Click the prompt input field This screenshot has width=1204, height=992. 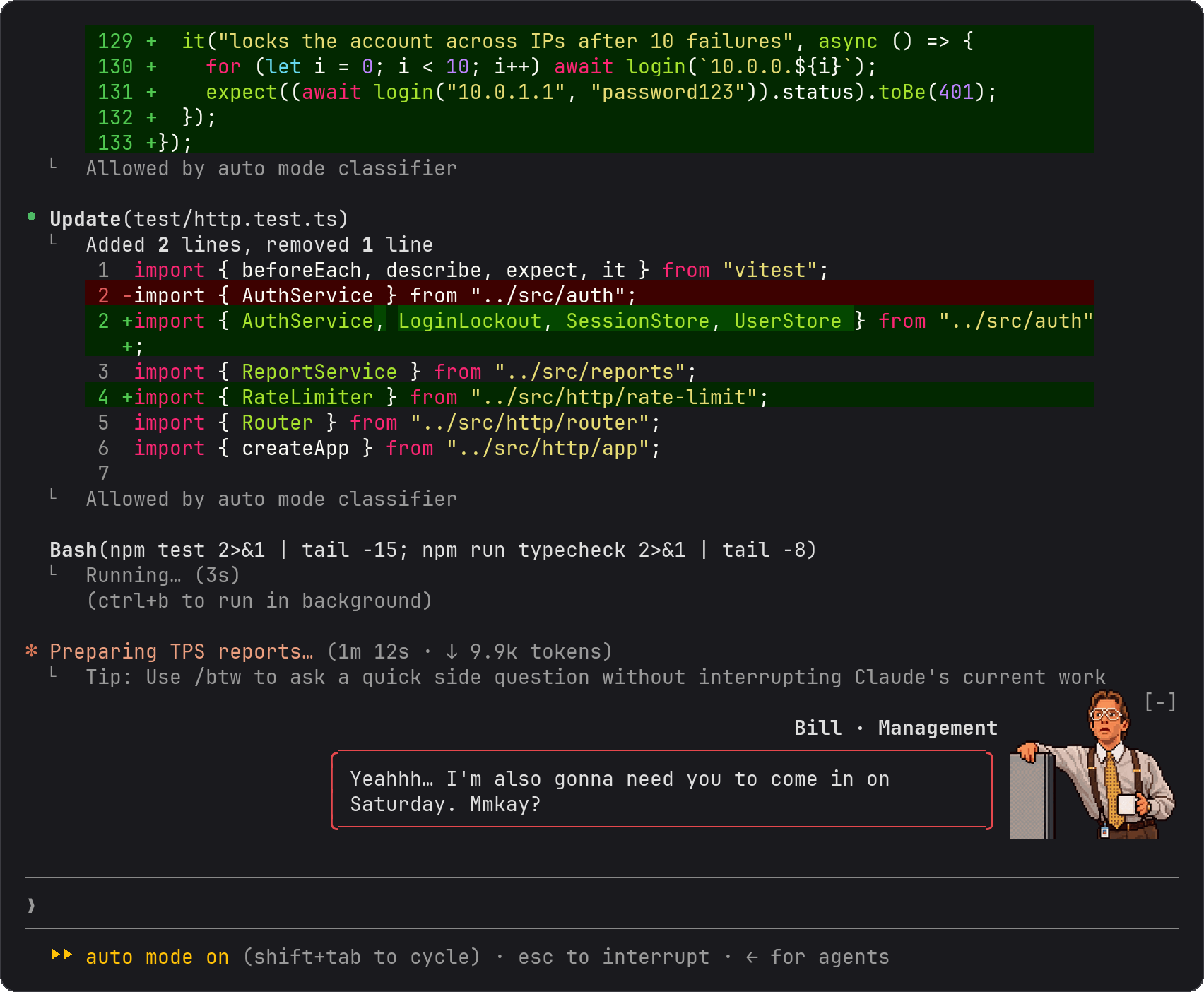coord(602,904)
